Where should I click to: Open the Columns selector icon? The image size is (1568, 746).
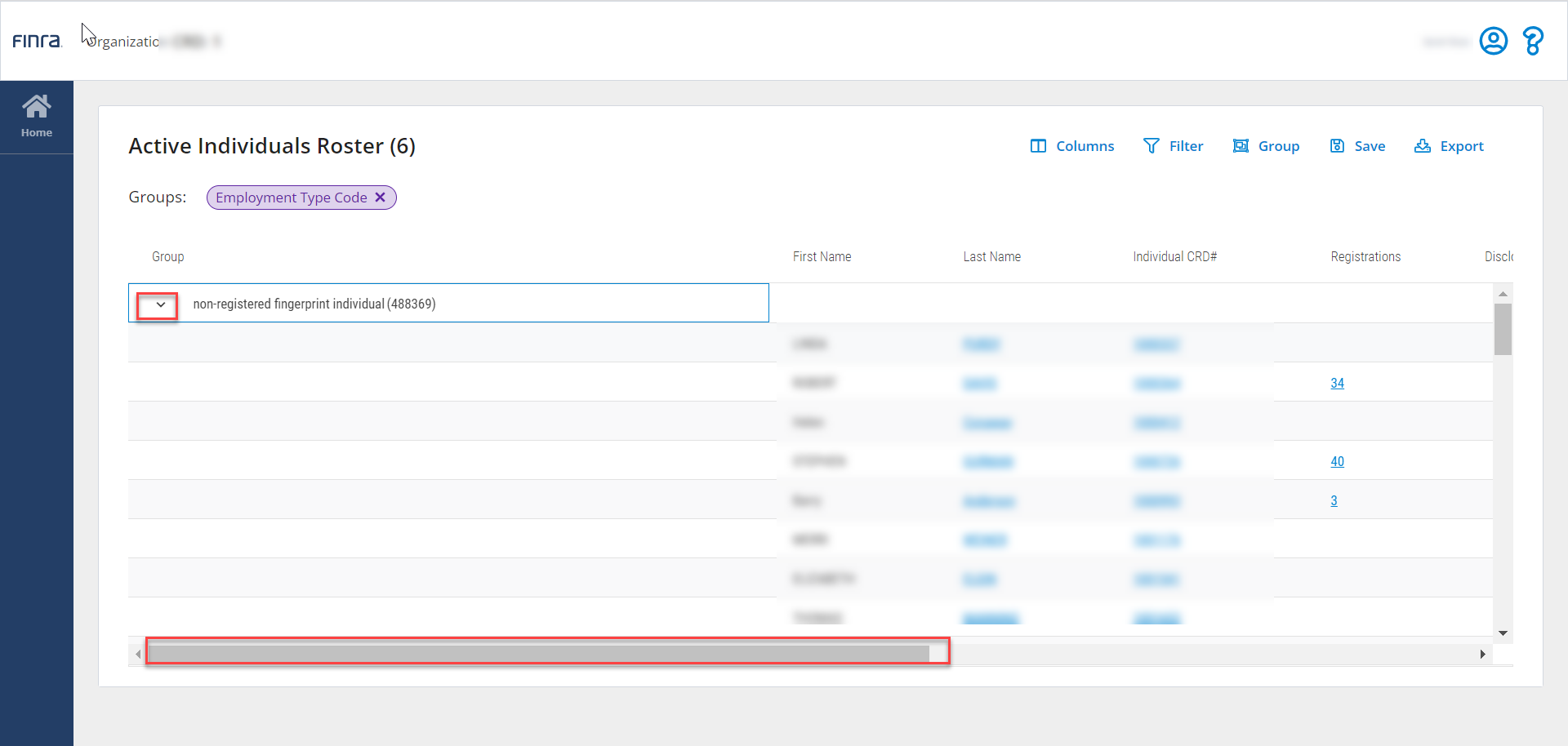tap(1039, 146)
